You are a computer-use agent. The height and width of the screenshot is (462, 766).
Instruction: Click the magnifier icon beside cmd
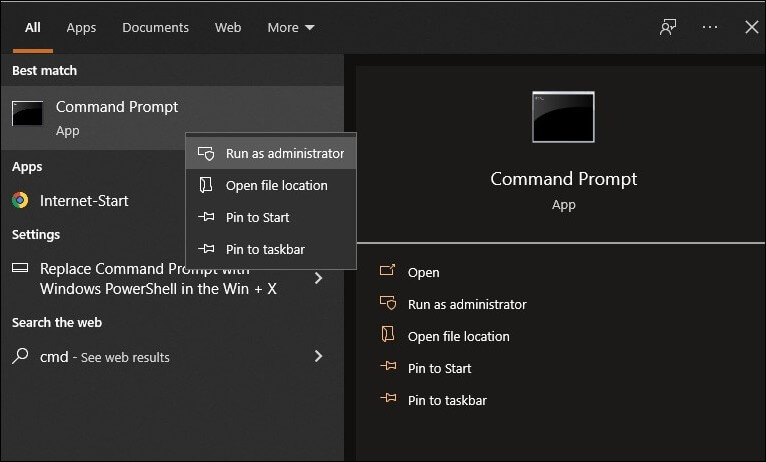pyautogui.click(x=20, y=356)
